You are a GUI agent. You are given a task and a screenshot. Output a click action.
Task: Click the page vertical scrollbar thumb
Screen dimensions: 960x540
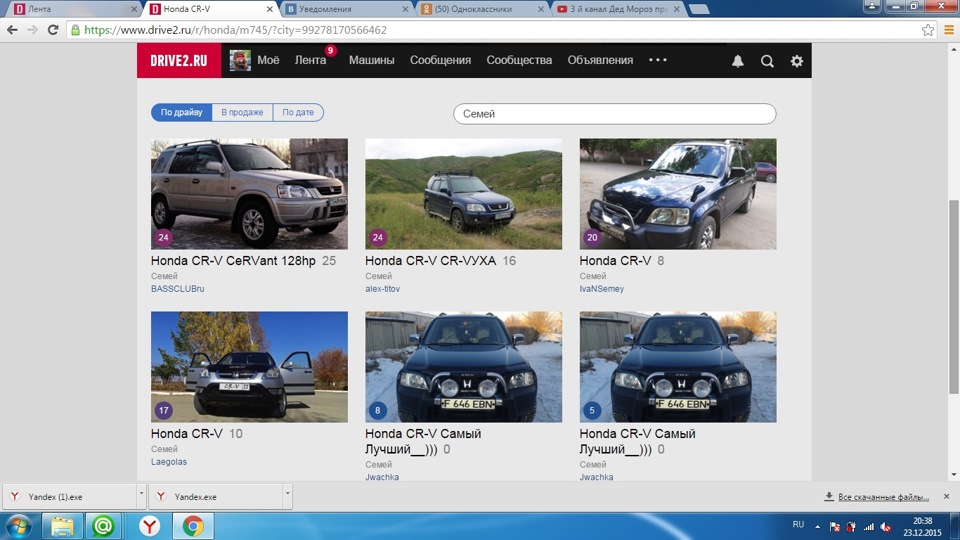954,297
